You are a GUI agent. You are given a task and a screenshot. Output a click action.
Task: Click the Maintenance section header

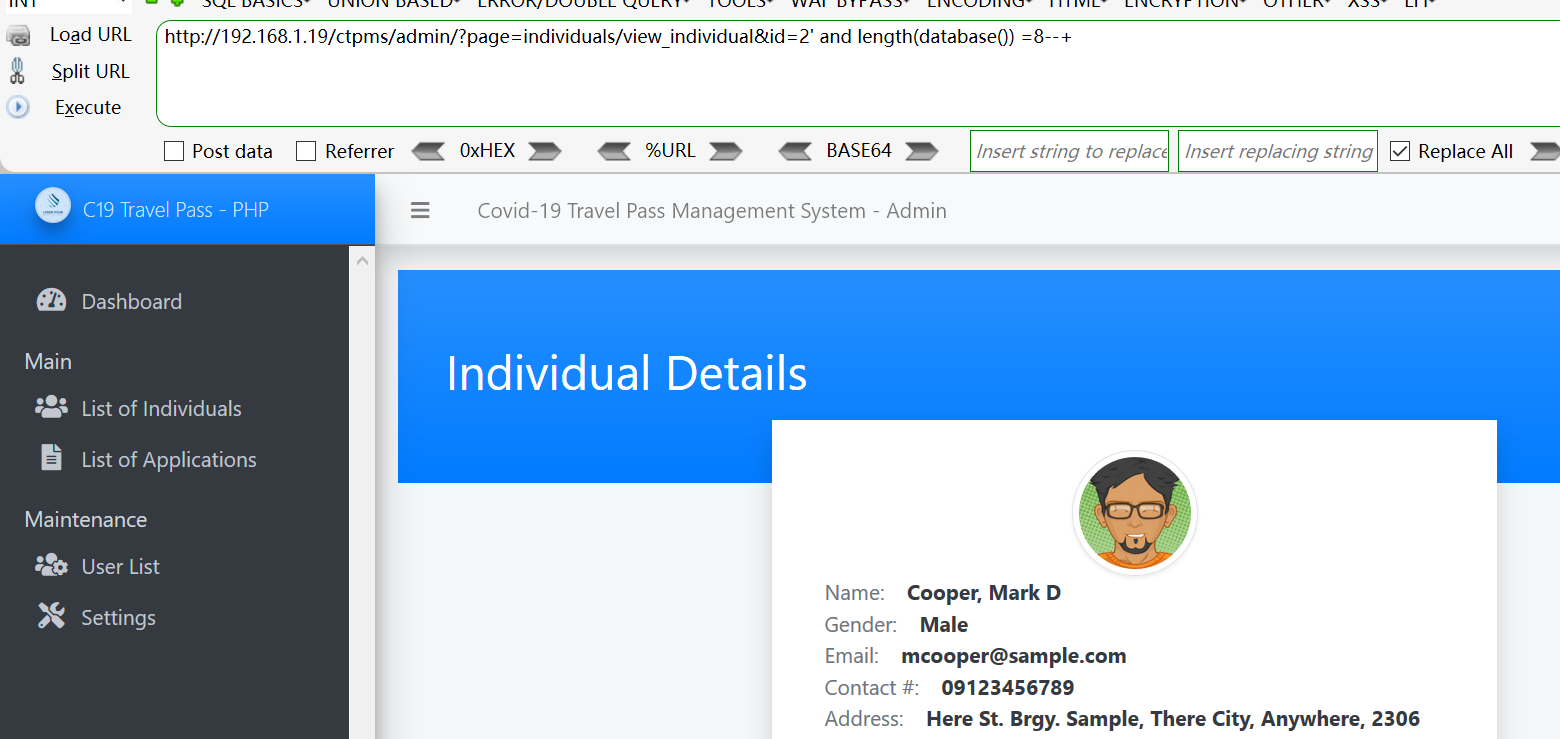pos(86,519)
